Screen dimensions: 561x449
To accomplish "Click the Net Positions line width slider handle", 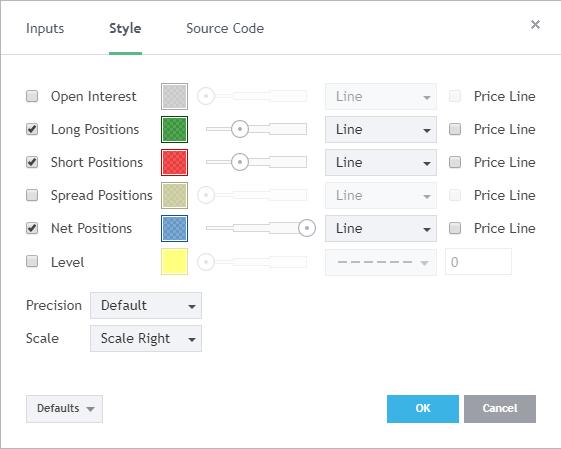I will 307,228.
